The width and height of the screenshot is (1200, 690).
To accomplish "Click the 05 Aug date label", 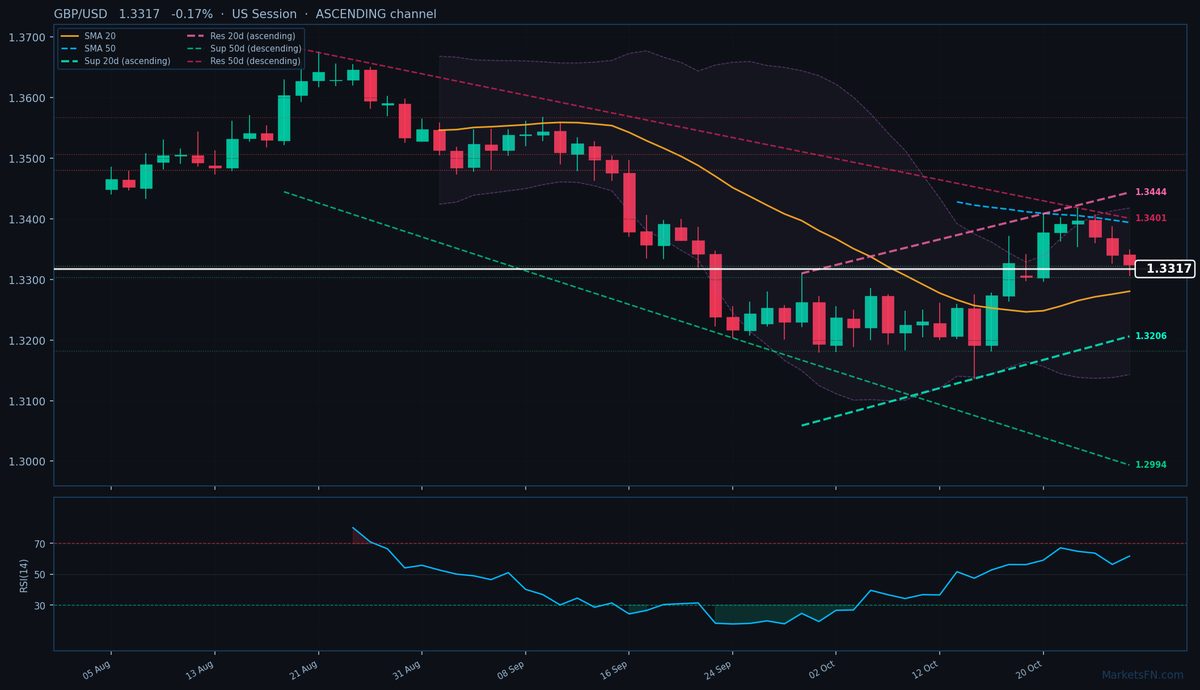I will (96, 669).
